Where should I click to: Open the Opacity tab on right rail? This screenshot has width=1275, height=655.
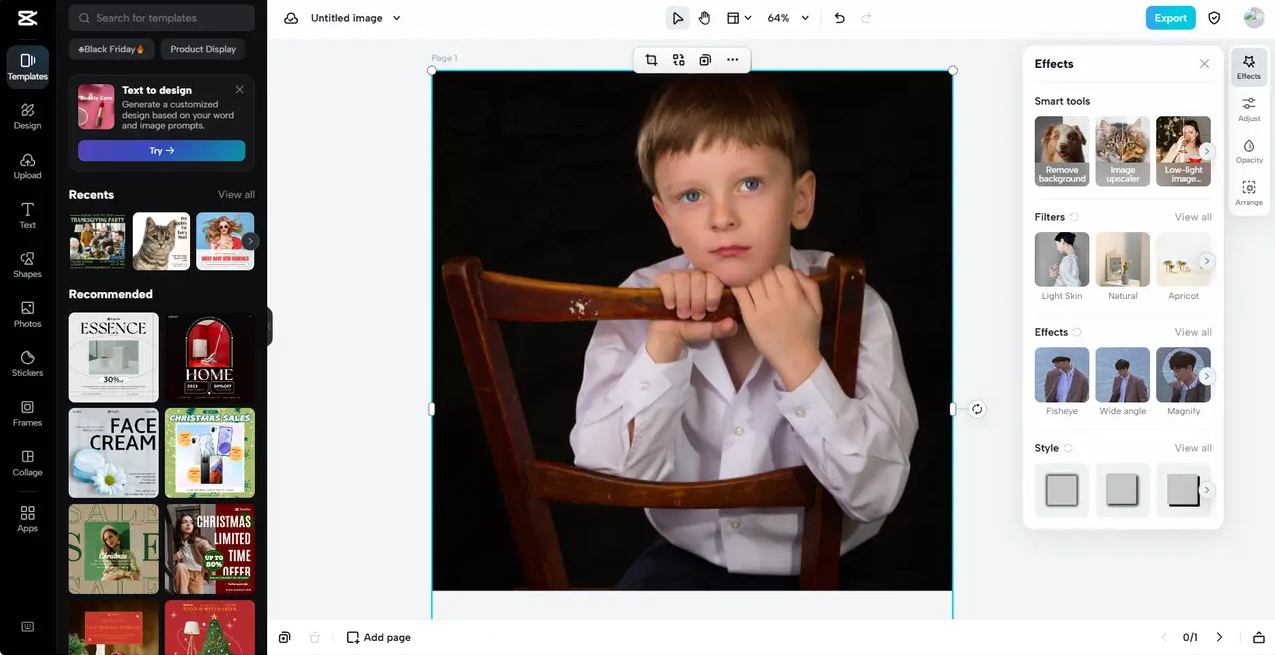pyautogui.click(x=1249, y=151)
